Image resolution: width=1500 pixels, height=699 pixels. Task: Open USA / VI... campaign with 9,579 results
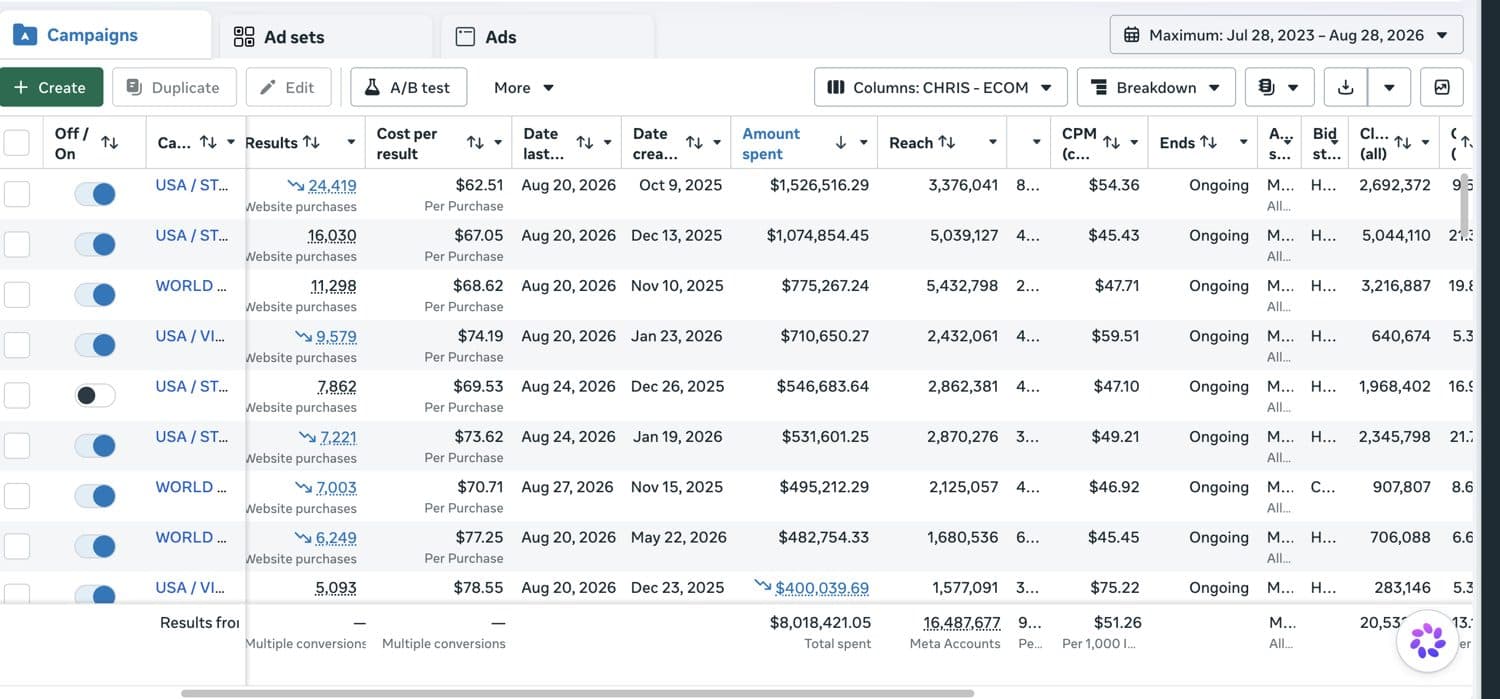191,336
